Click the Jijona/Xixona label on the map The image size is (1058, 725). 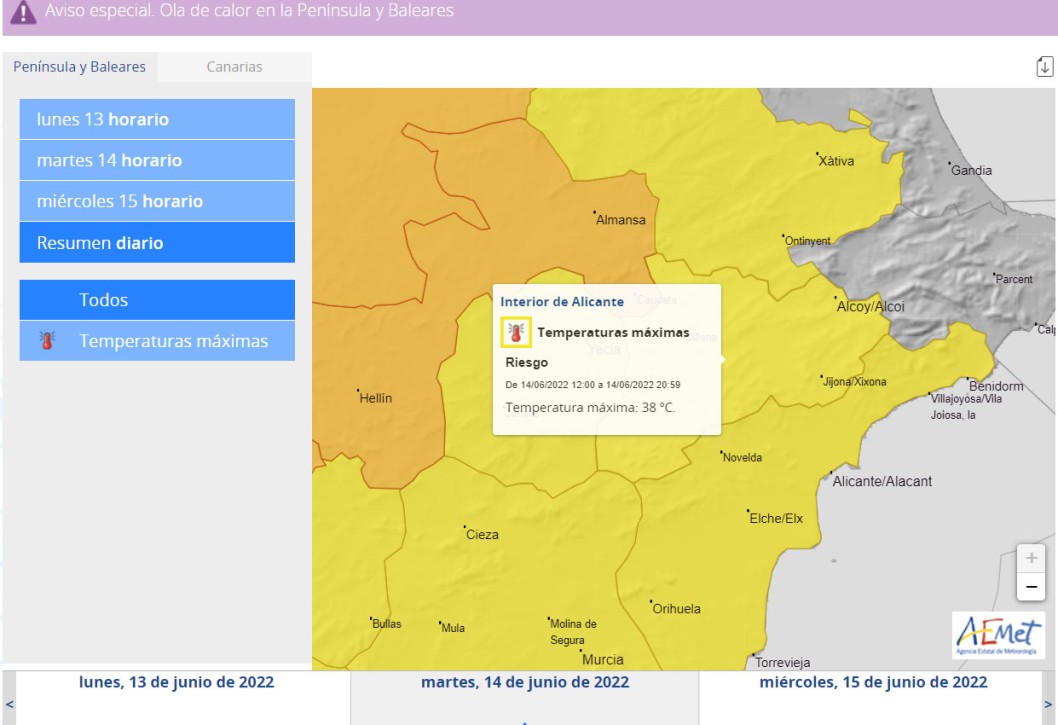(854, 381)
